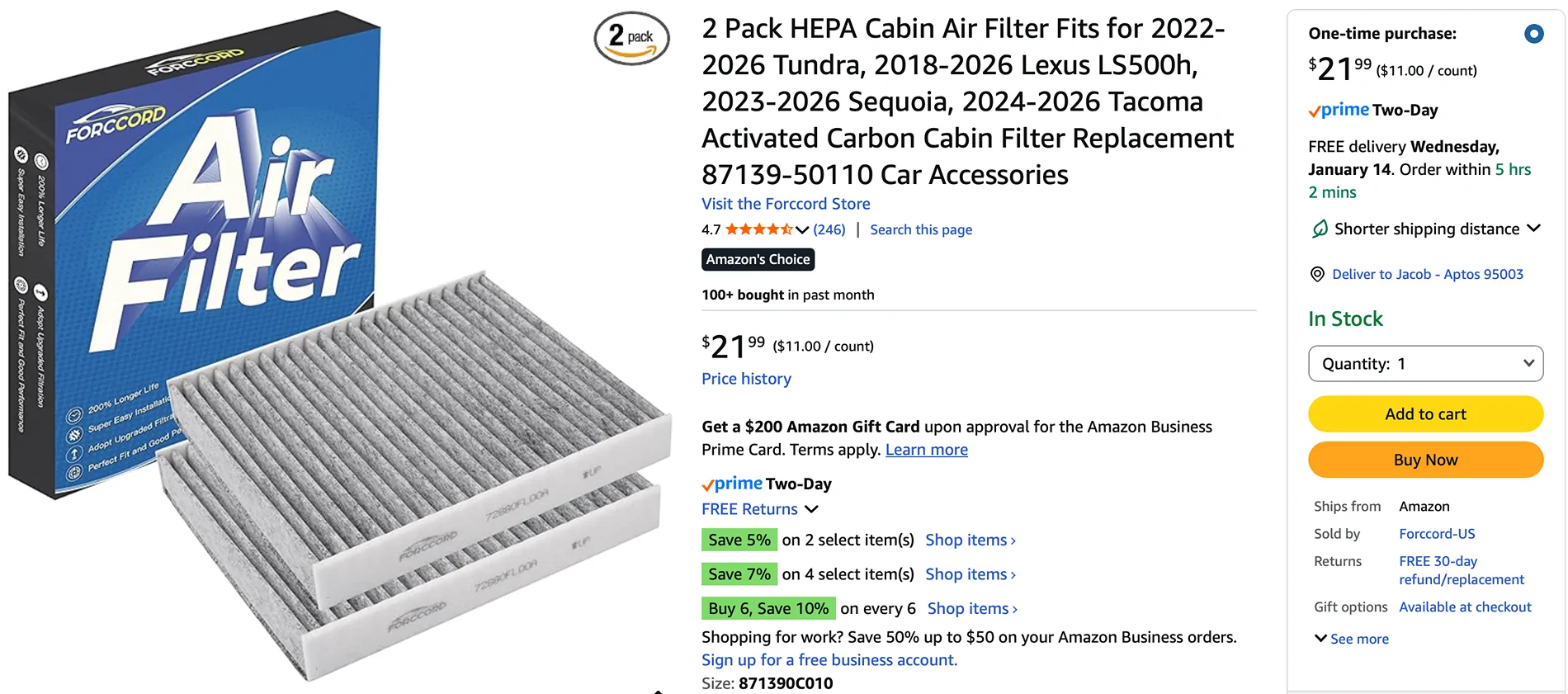Click Shop items for Save 5% offer
This screenshot has height=694, width=1568.
970,540
